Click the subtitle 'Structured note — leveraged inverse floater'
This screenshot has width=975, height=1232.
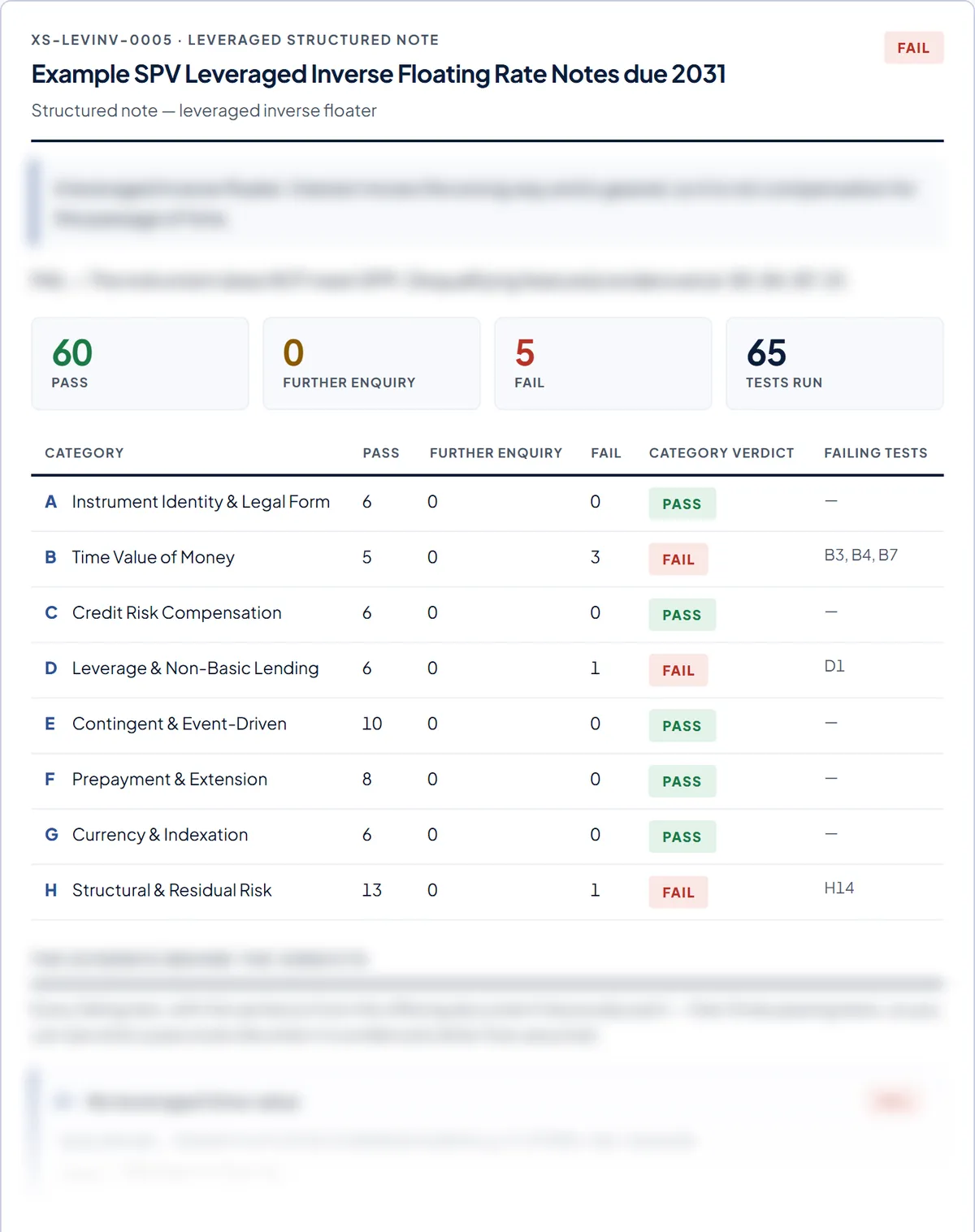204,110
